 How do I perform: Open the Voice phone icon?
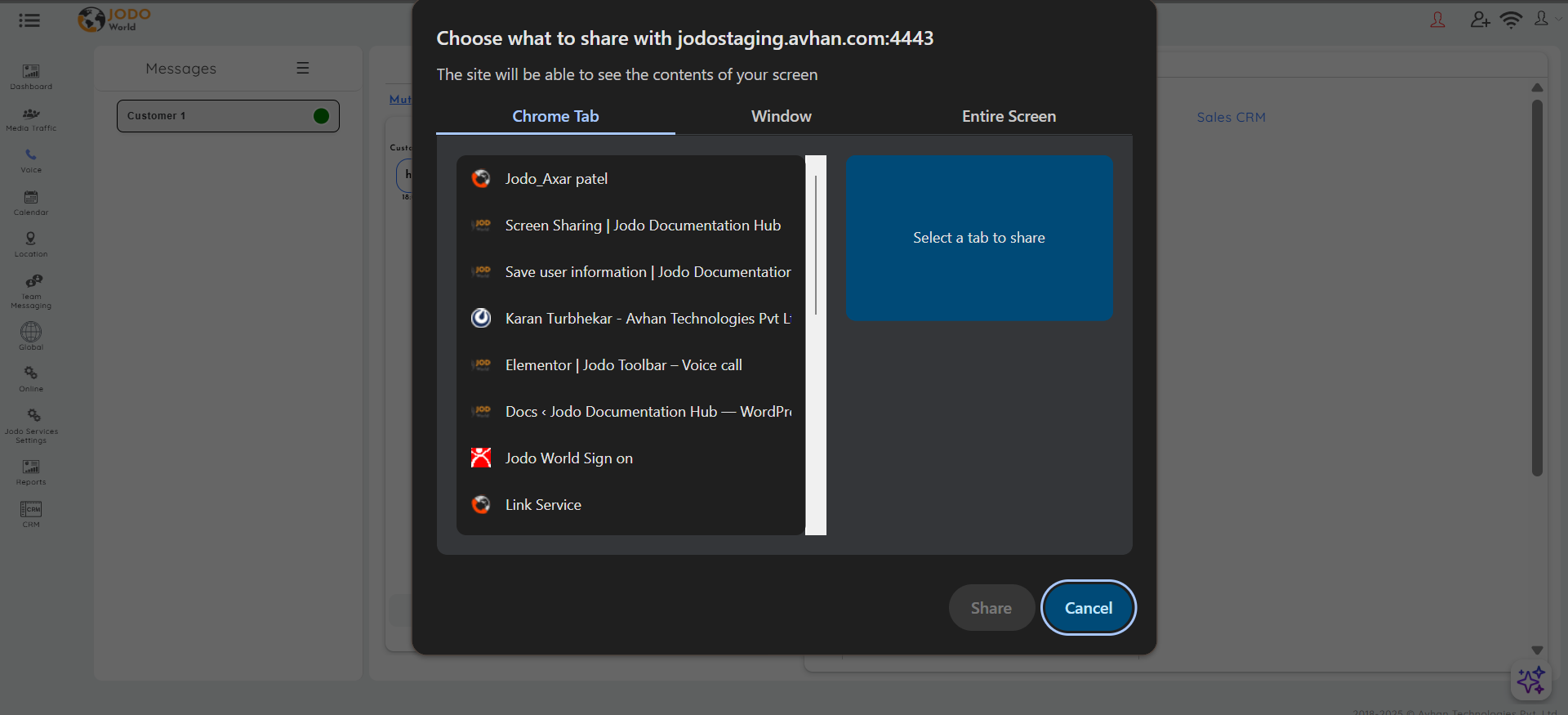(31, 154)
